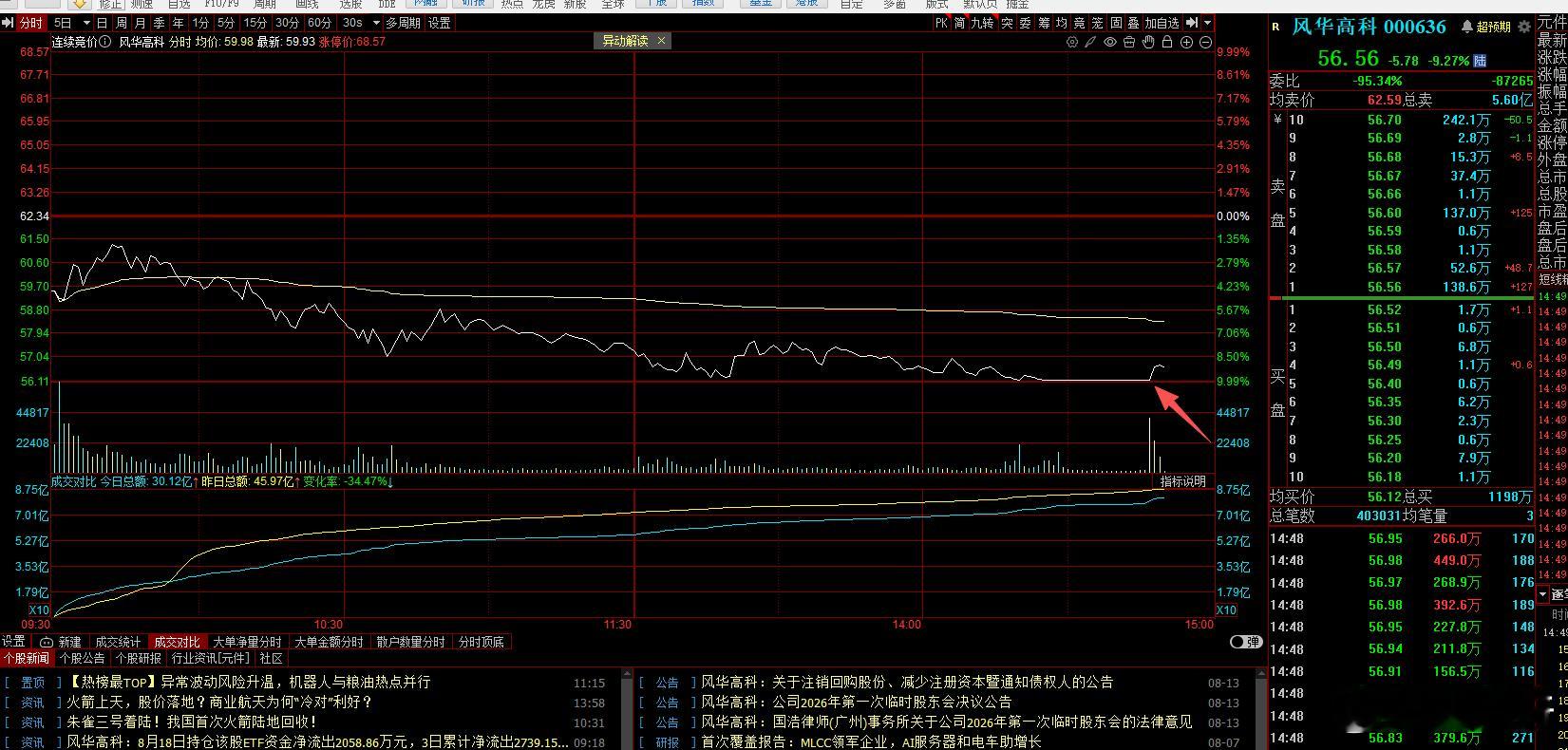Open dropdown arrow at right end of toolbar

pos(1208,23)
